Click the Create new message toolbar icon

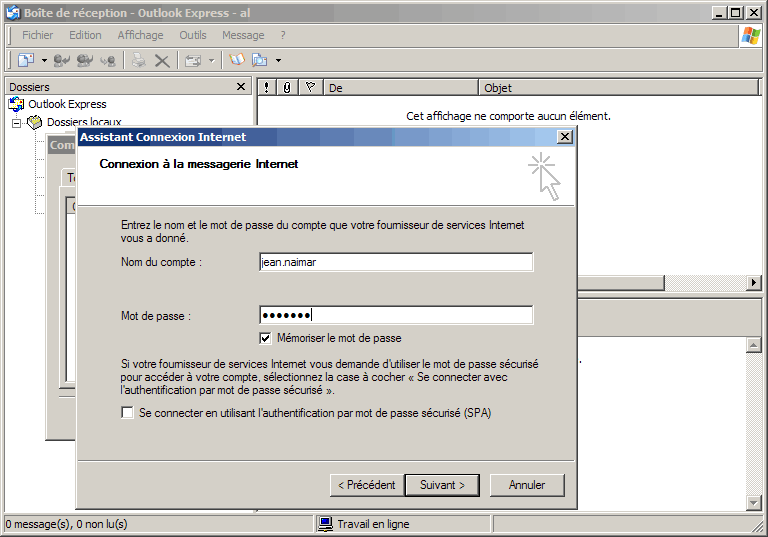tap(25, 61)
